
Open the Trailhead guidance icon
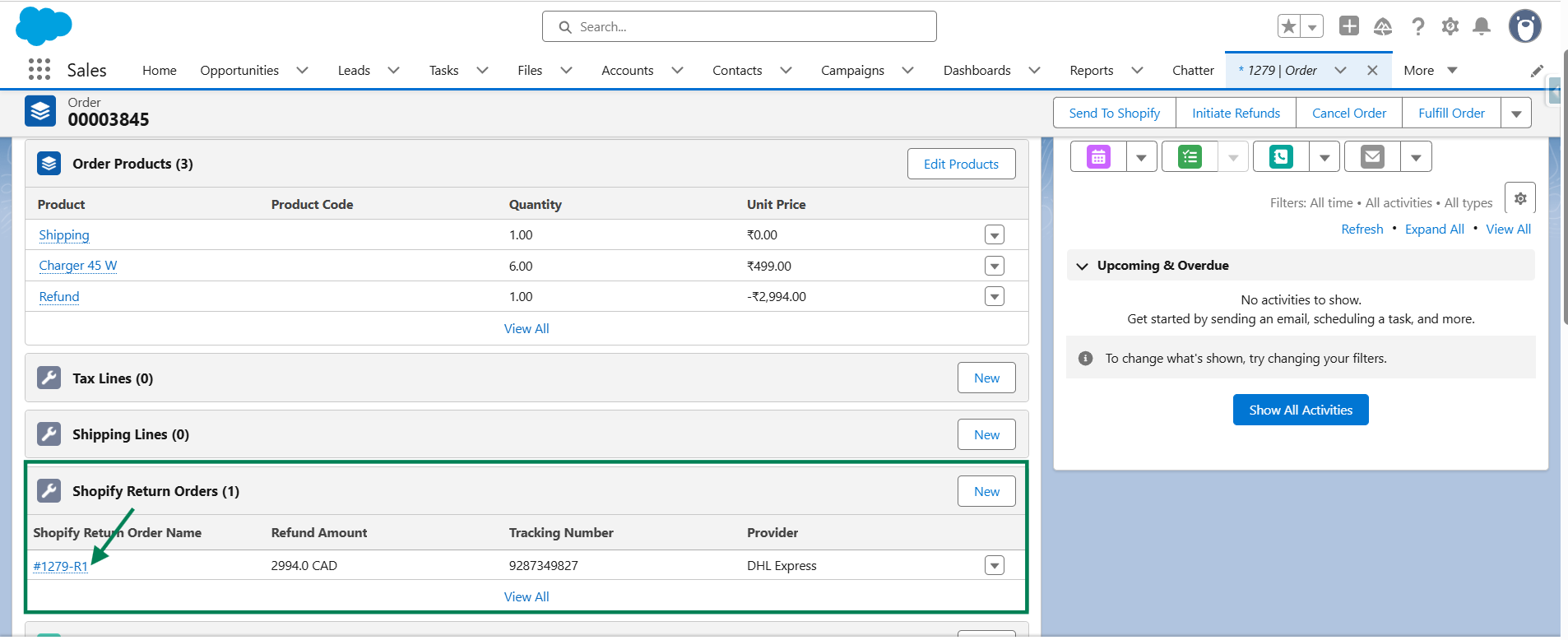tap(1383, 26)
